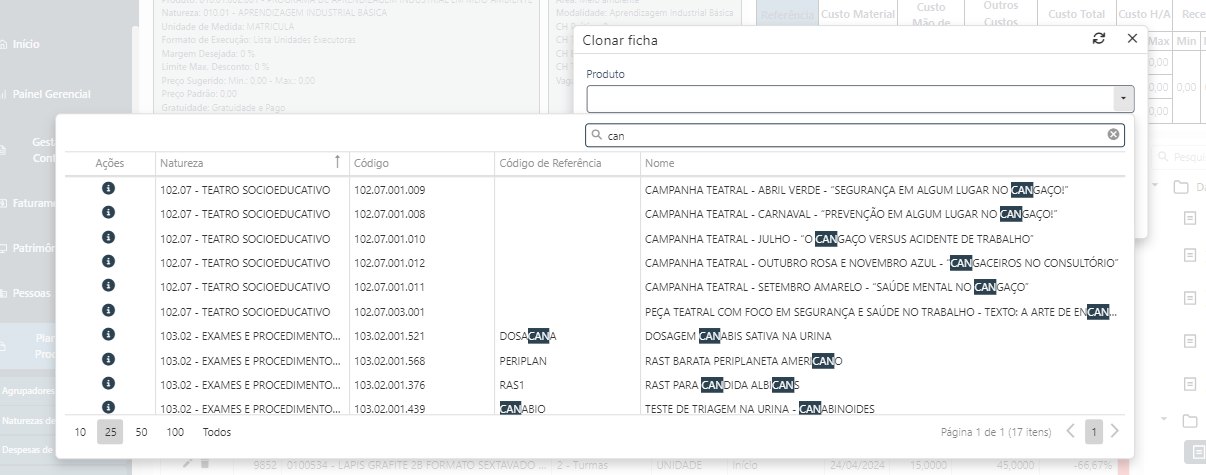Click Código de Referência column header
1206x475 pixels.
(550, 163)
